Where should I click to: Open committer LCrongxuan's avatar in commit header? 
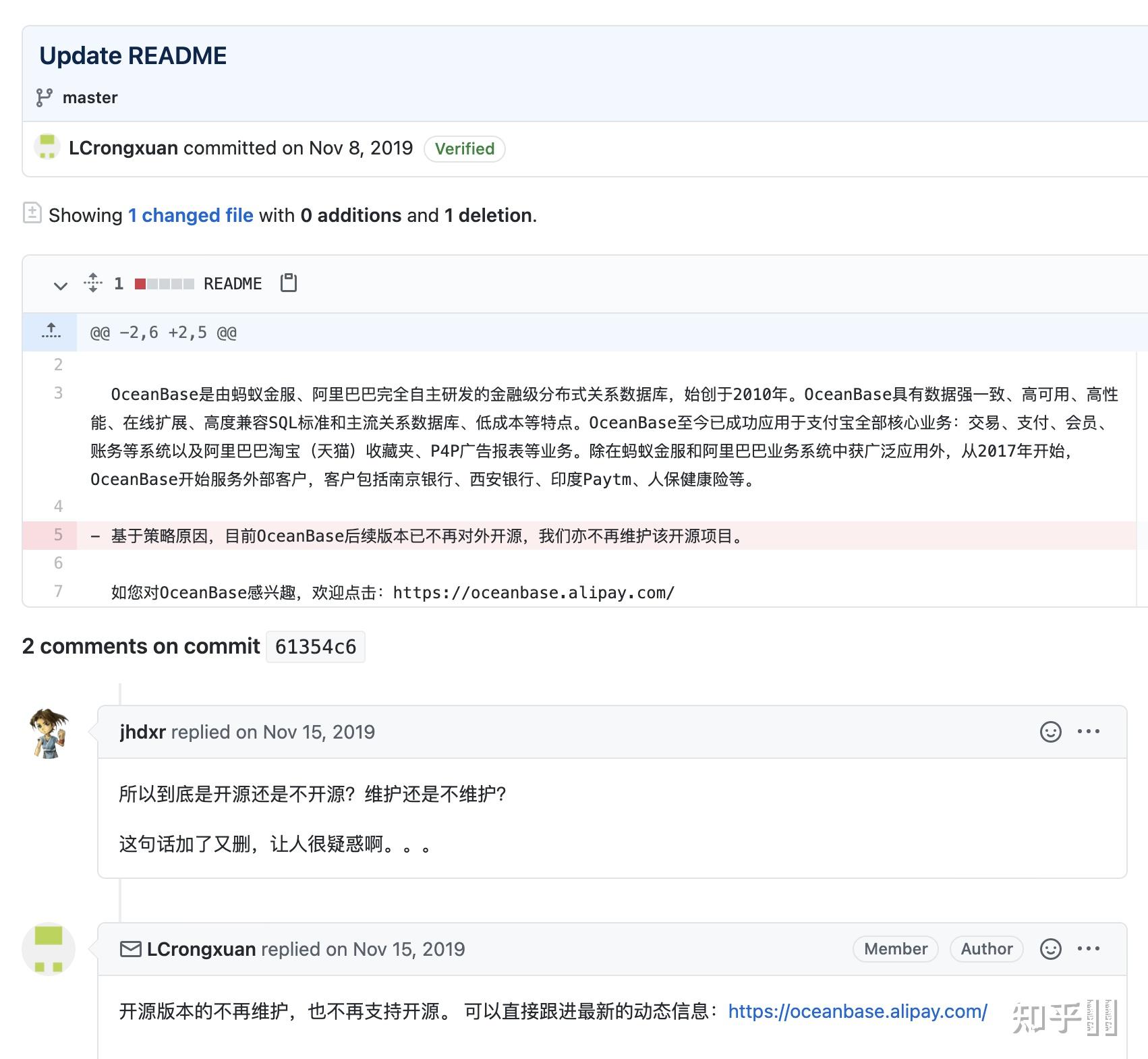[47, 148]
